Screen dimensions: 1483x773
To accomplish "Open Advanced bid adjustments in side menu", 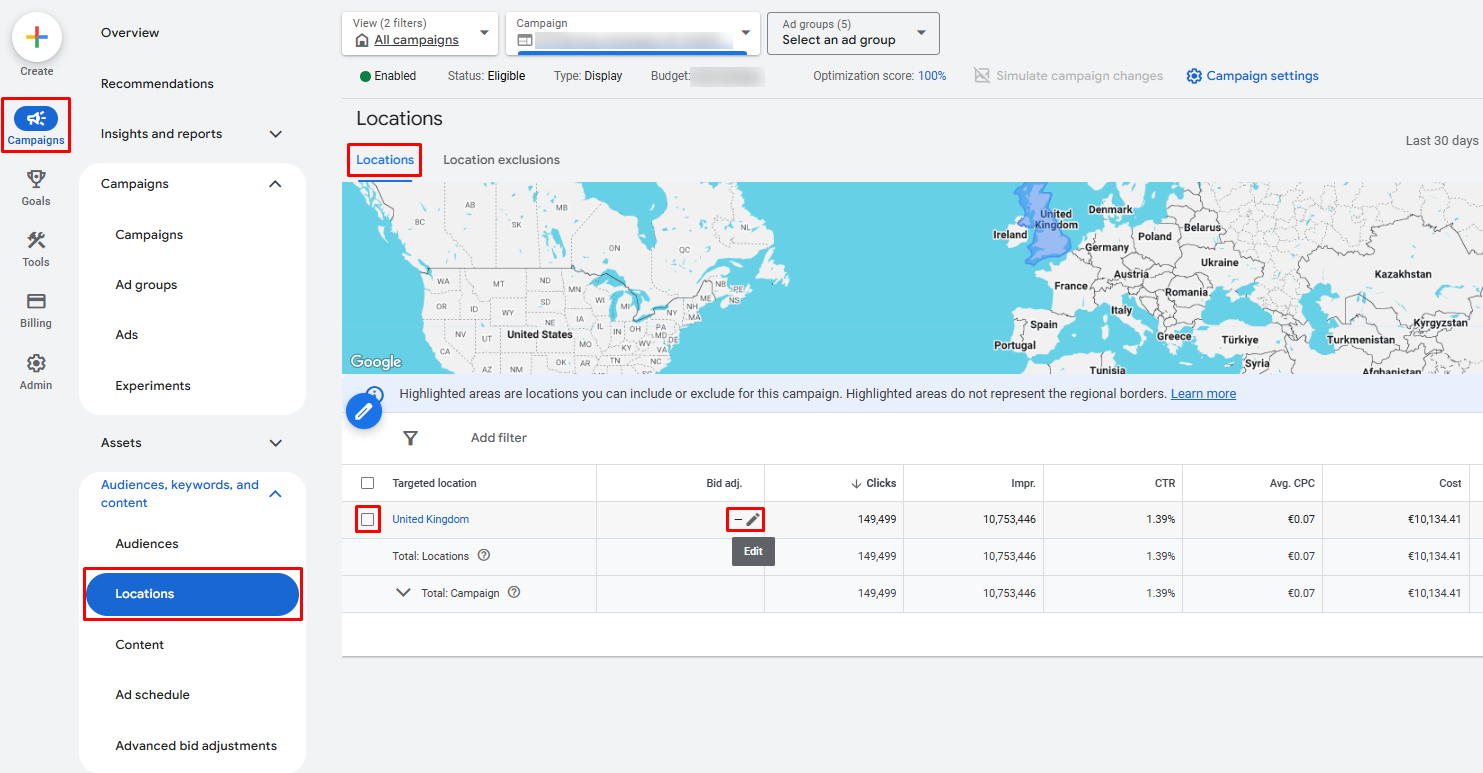I will click(196, 746).
